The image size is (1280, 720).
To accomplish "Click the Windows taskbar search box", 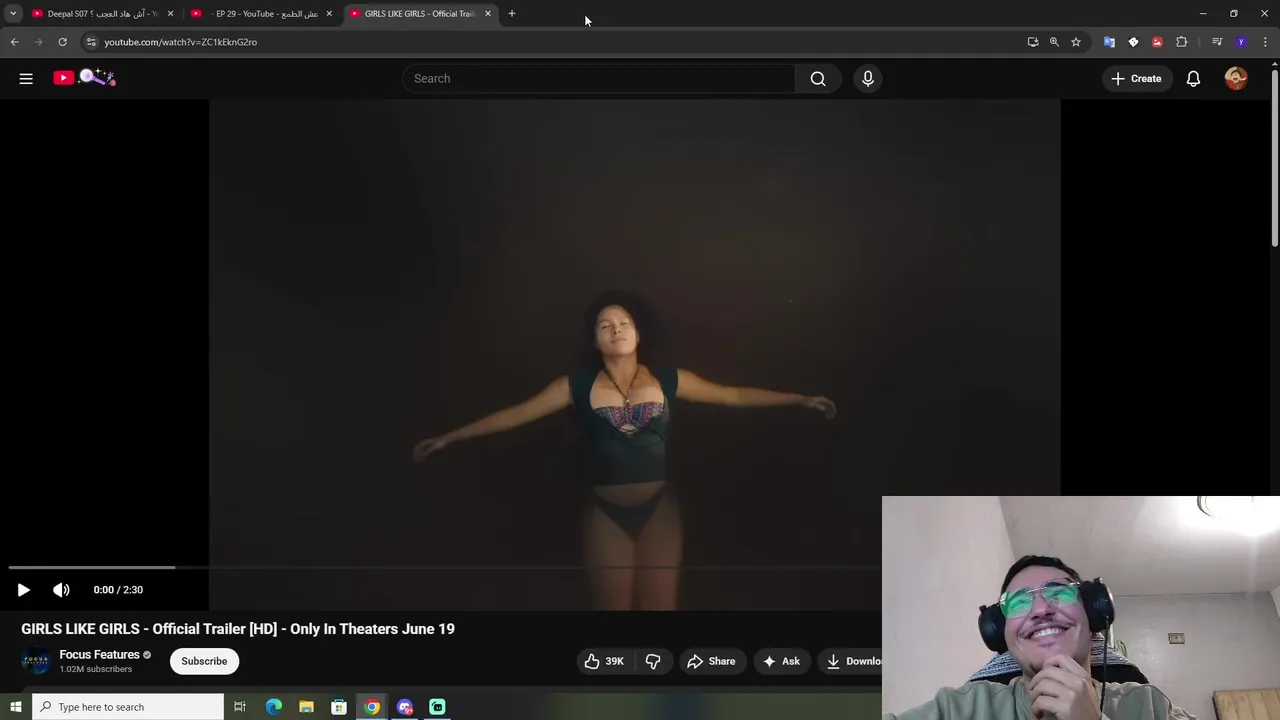I will click(128, 707).
